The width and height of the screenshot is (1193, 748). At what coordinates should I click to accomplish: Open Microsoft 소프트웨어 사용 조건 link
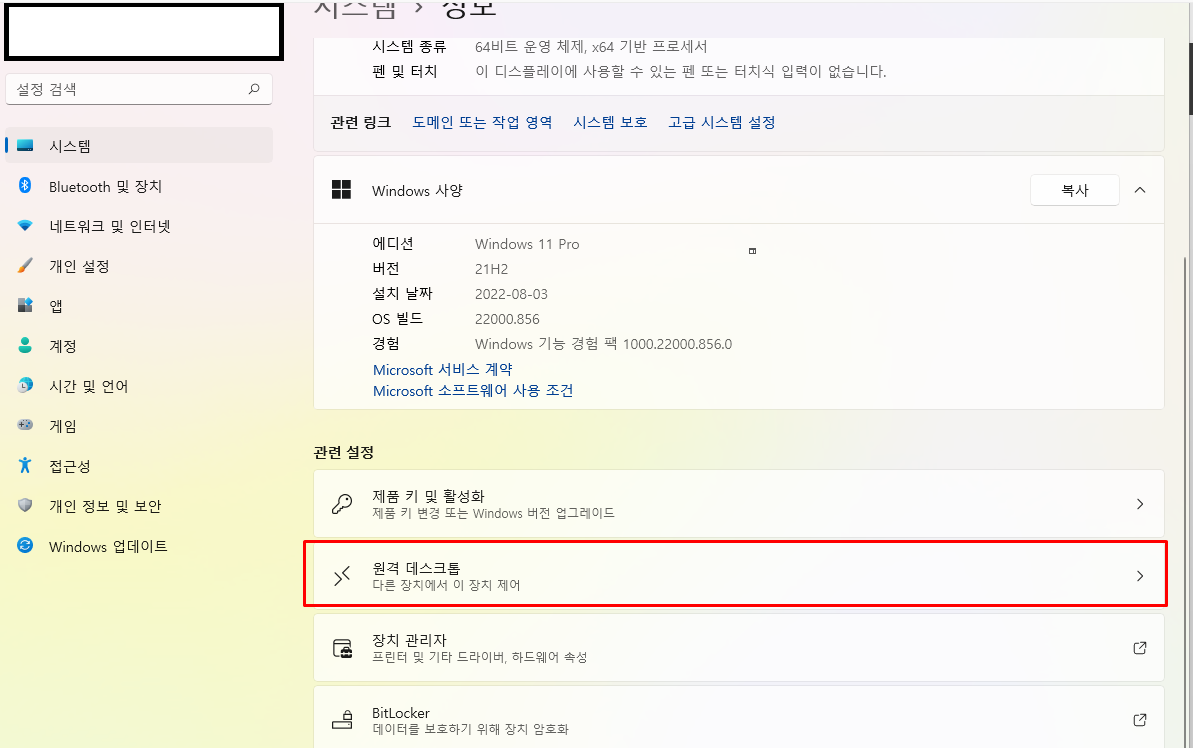click(x=472, y=390)
